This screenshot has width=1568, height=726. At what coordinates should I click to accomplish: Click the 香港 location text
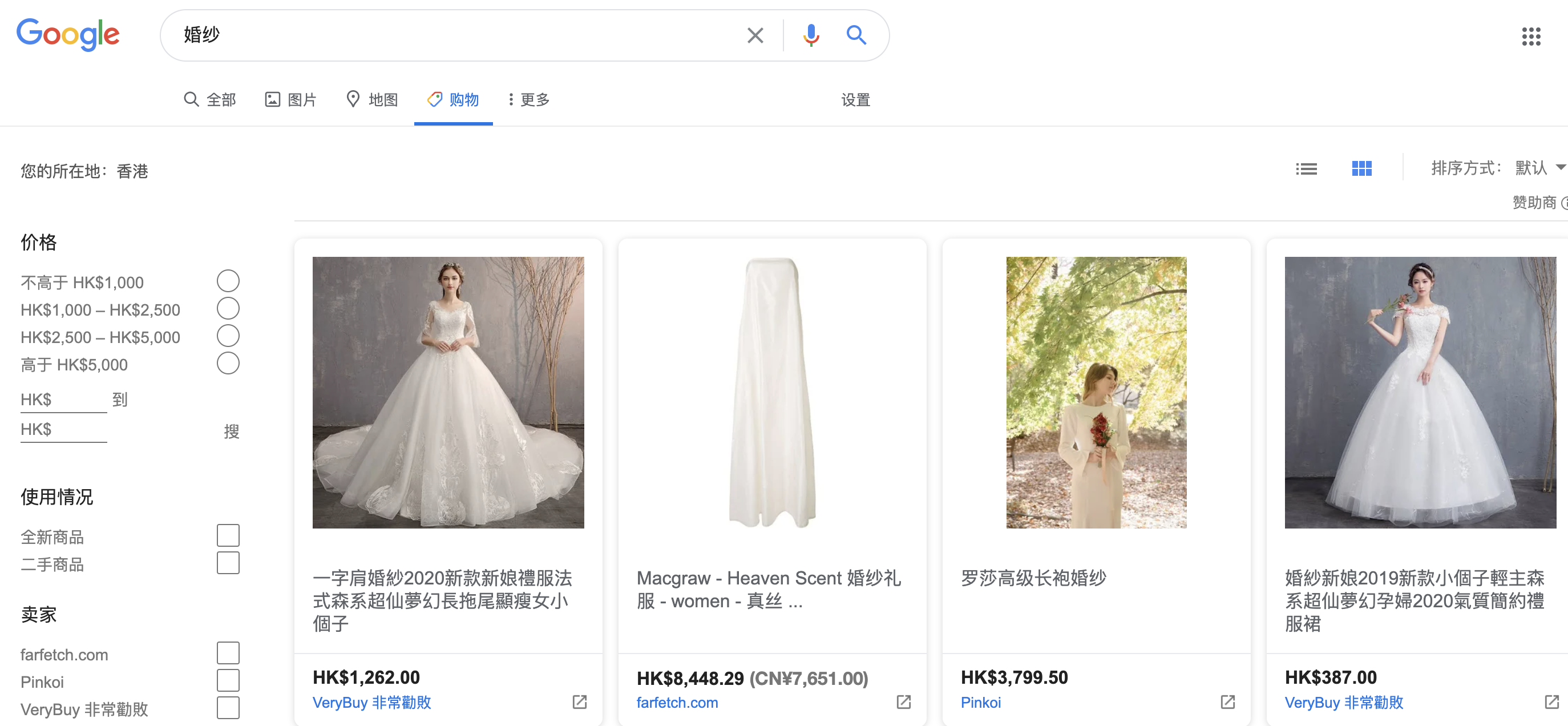[x=132, y=171]
